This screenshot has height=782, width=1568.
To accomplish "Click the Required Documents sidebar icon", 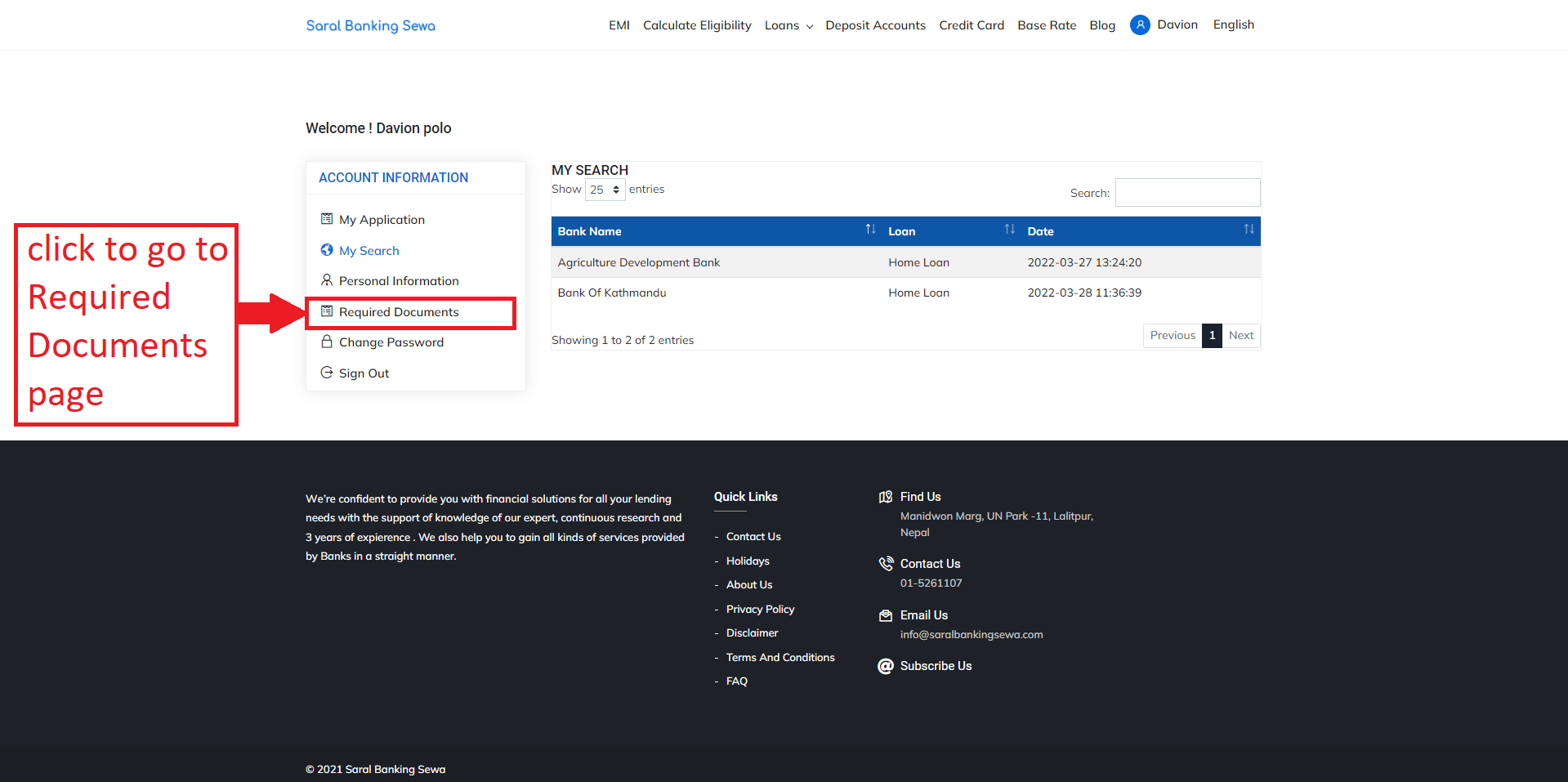I will (x=327, y=311).
